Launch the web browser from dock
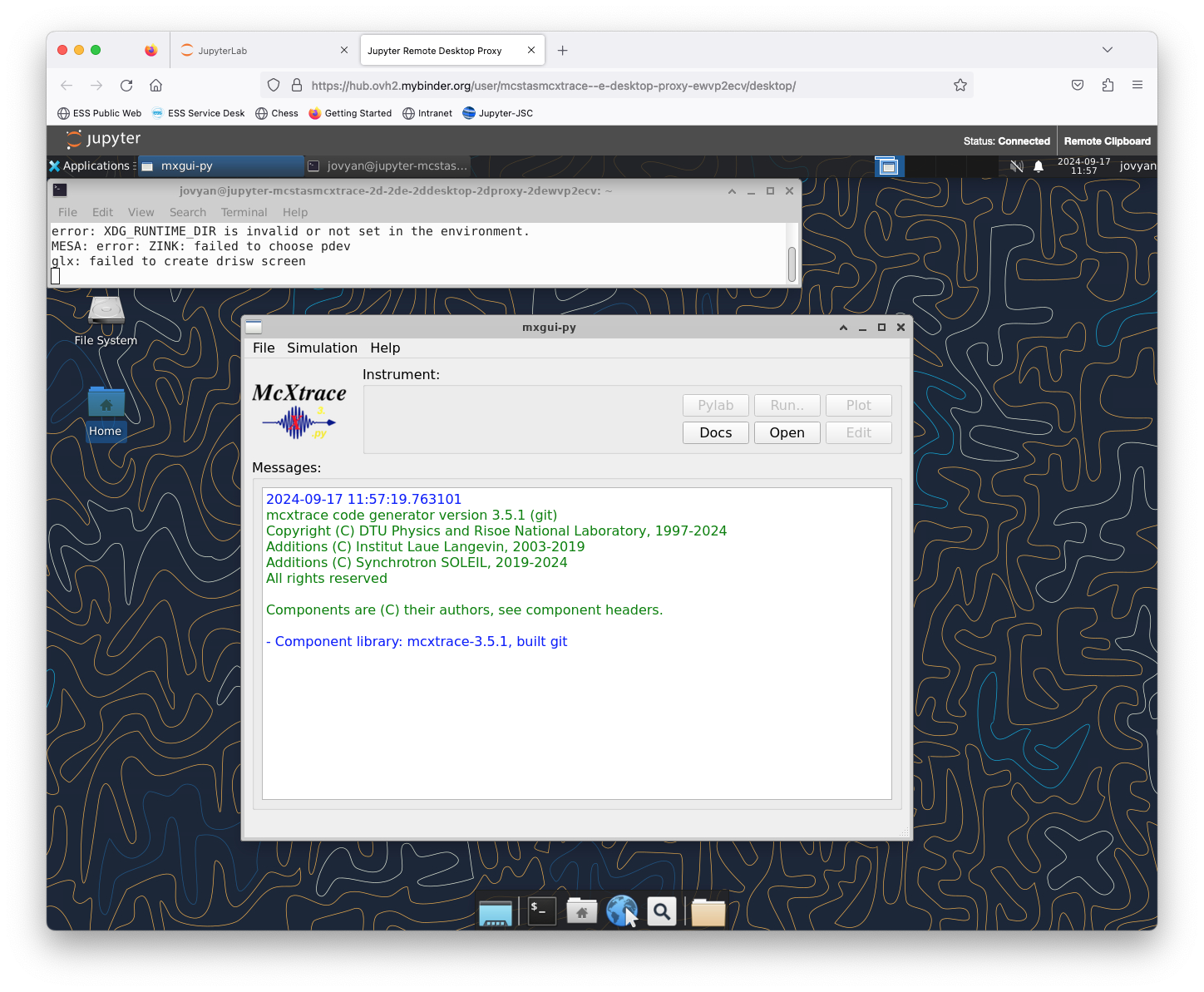Image resolution: width=1204 pixels, height=992 pixels. point(621,911)
